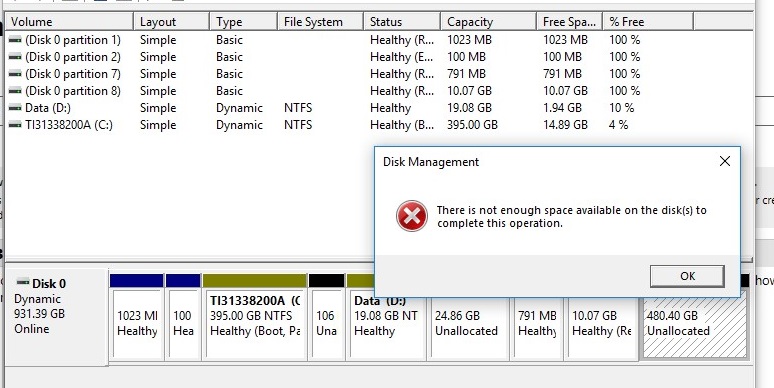The height and width of the screenshot is (388, 774).
Task: Select the (Disk 0 partition 2) volume row
Action: pyautogui.click(x=379, y=57)
